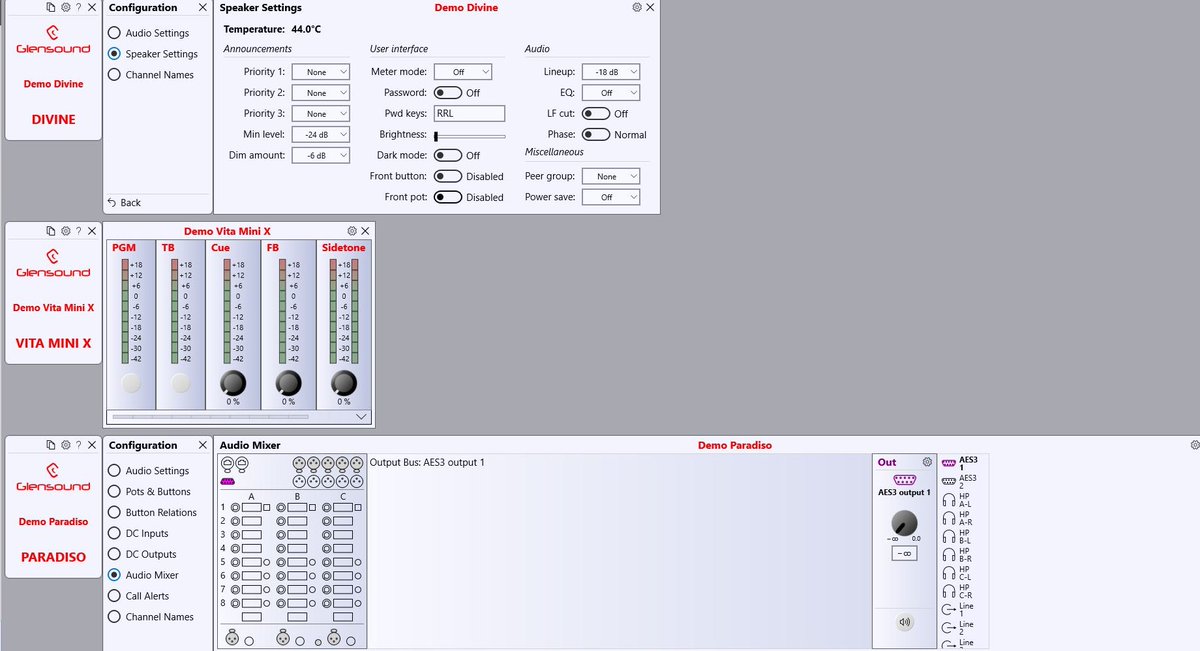Open Priority 1 dropdown

point(321,72)
